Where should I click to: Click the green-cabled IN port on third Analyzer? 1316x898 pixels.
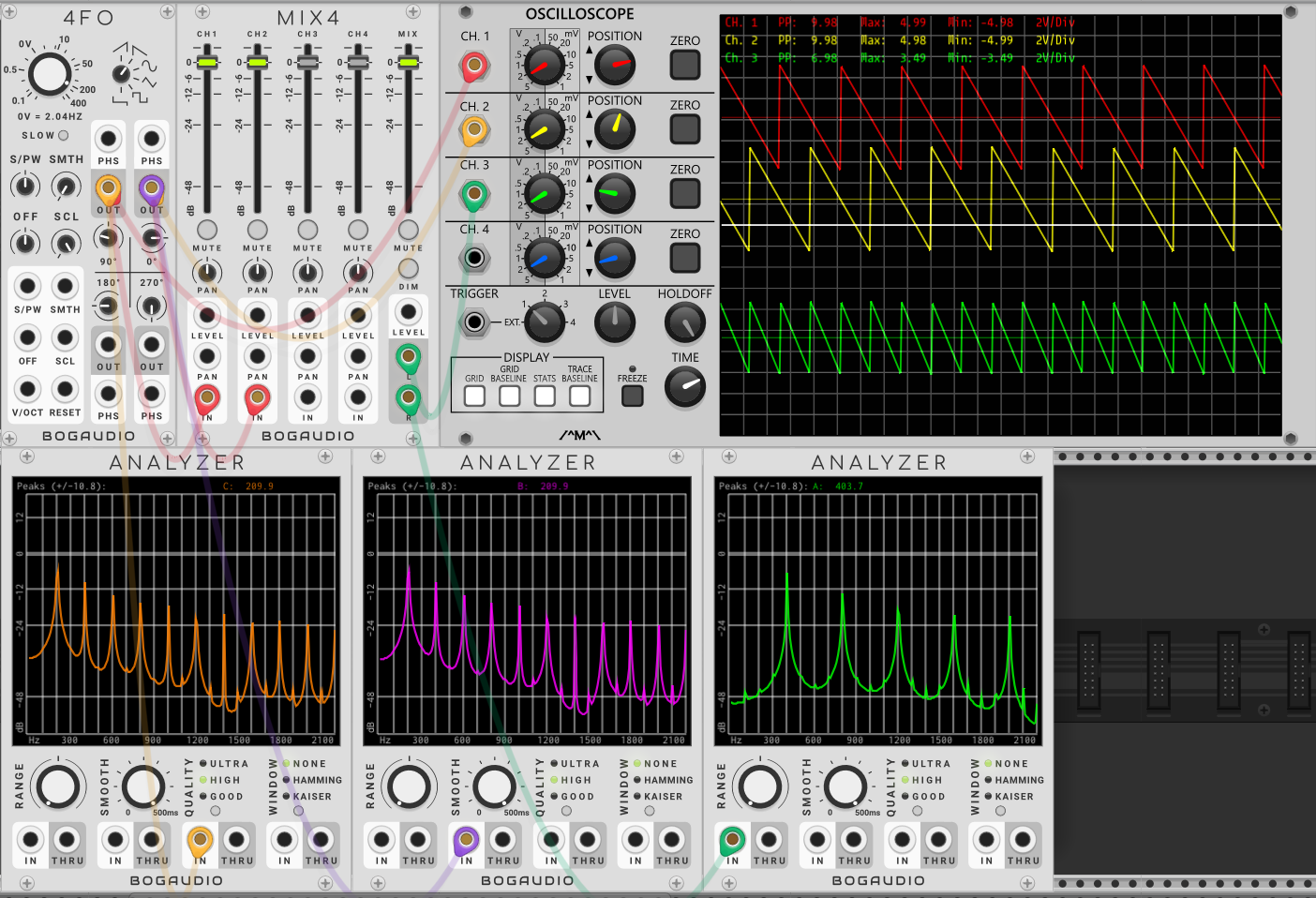[732, 839]
